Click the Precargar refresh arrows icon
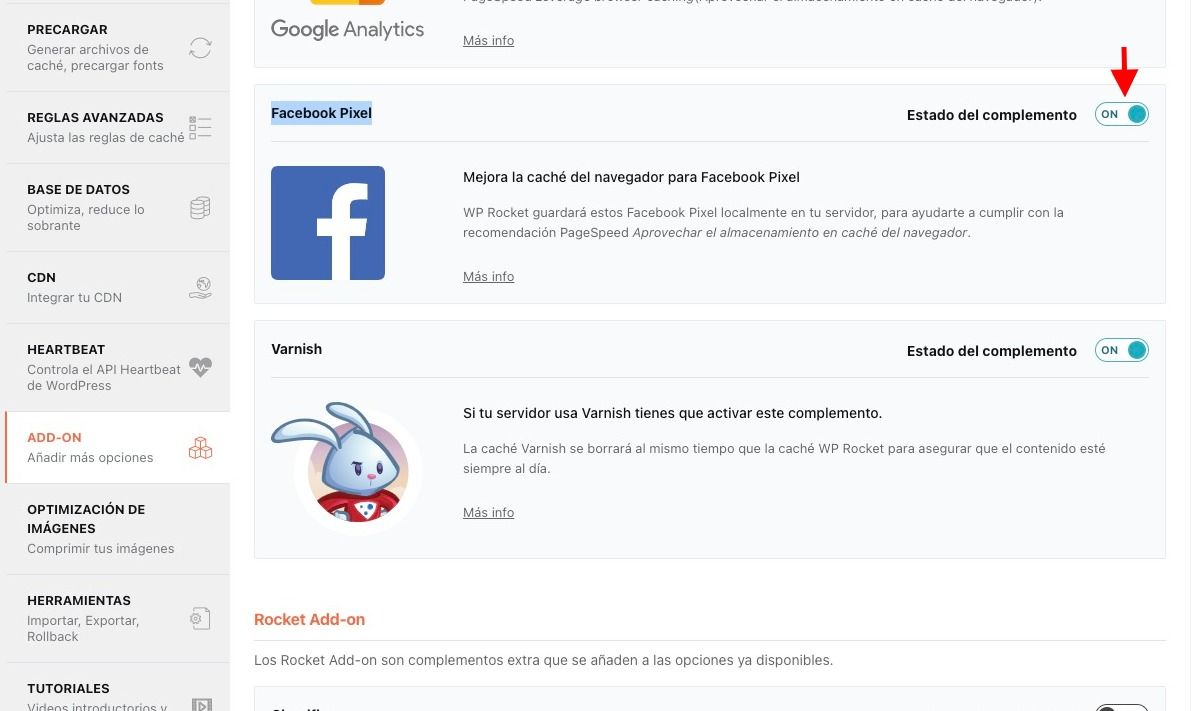The image size is (1191, 711). pyautogui.click(x=201, y=48)
